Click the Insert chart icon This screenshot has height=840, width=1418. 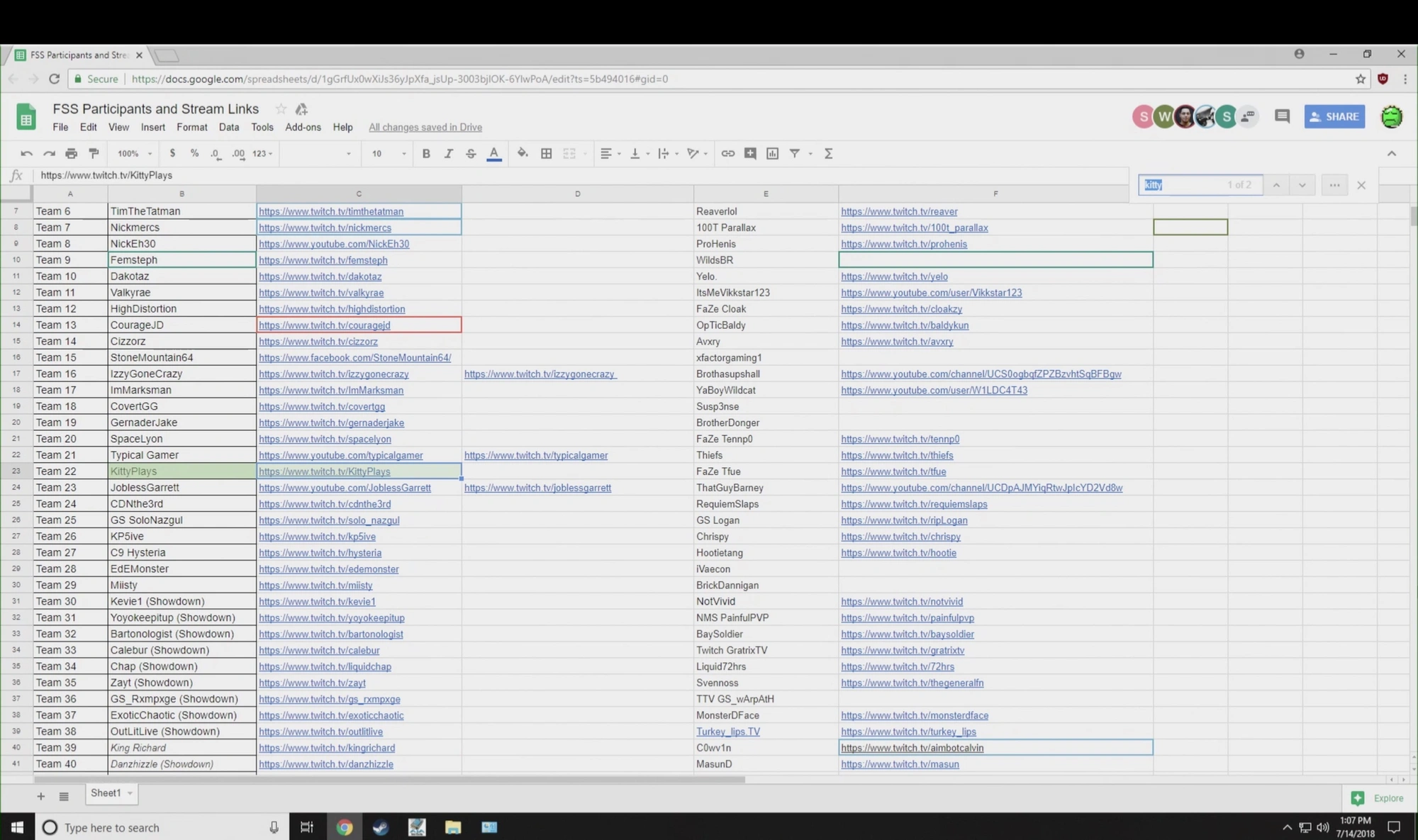click(772, 153)
